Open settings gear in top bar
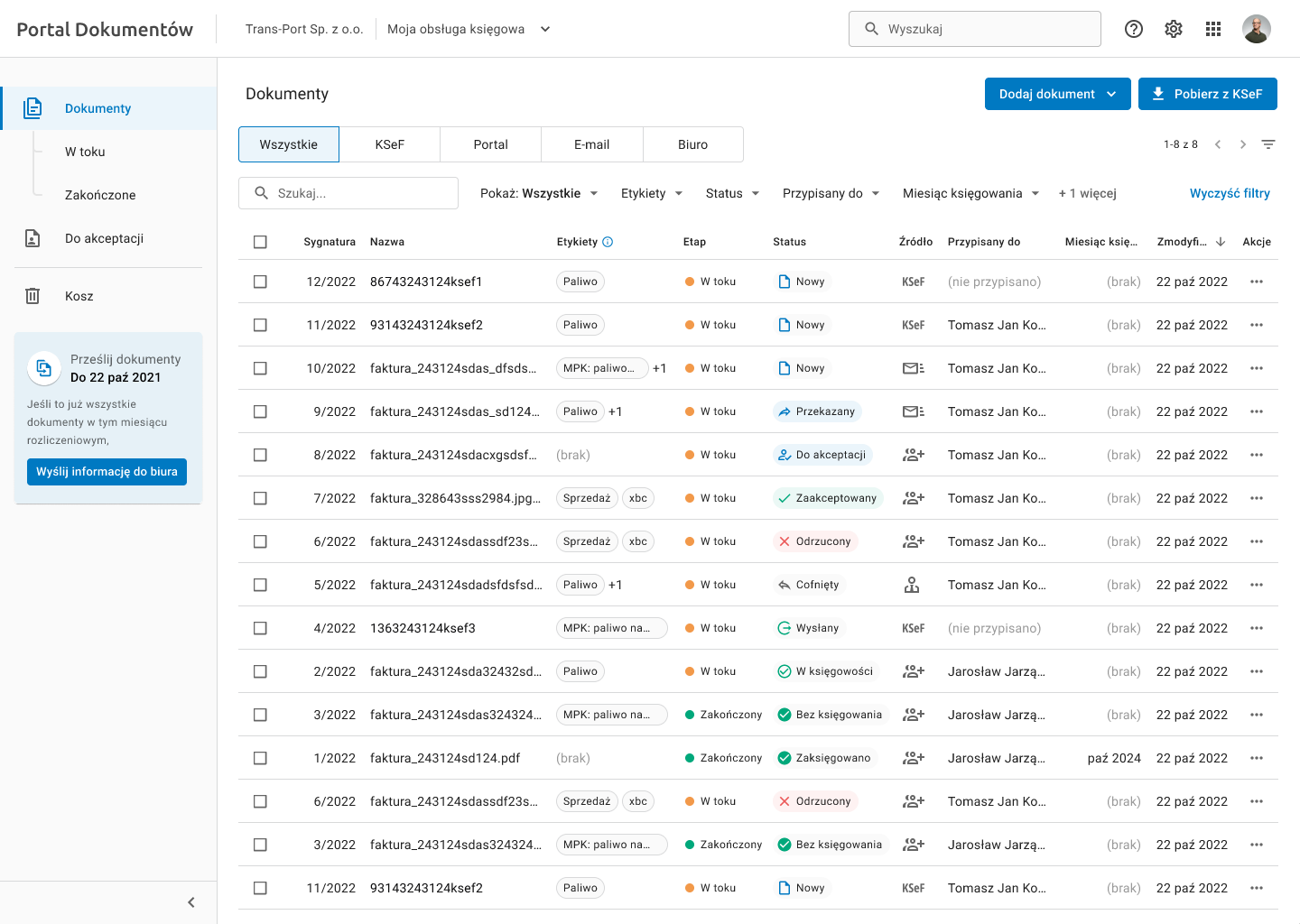The image size is (1300, 924). tap(1174, 29)
